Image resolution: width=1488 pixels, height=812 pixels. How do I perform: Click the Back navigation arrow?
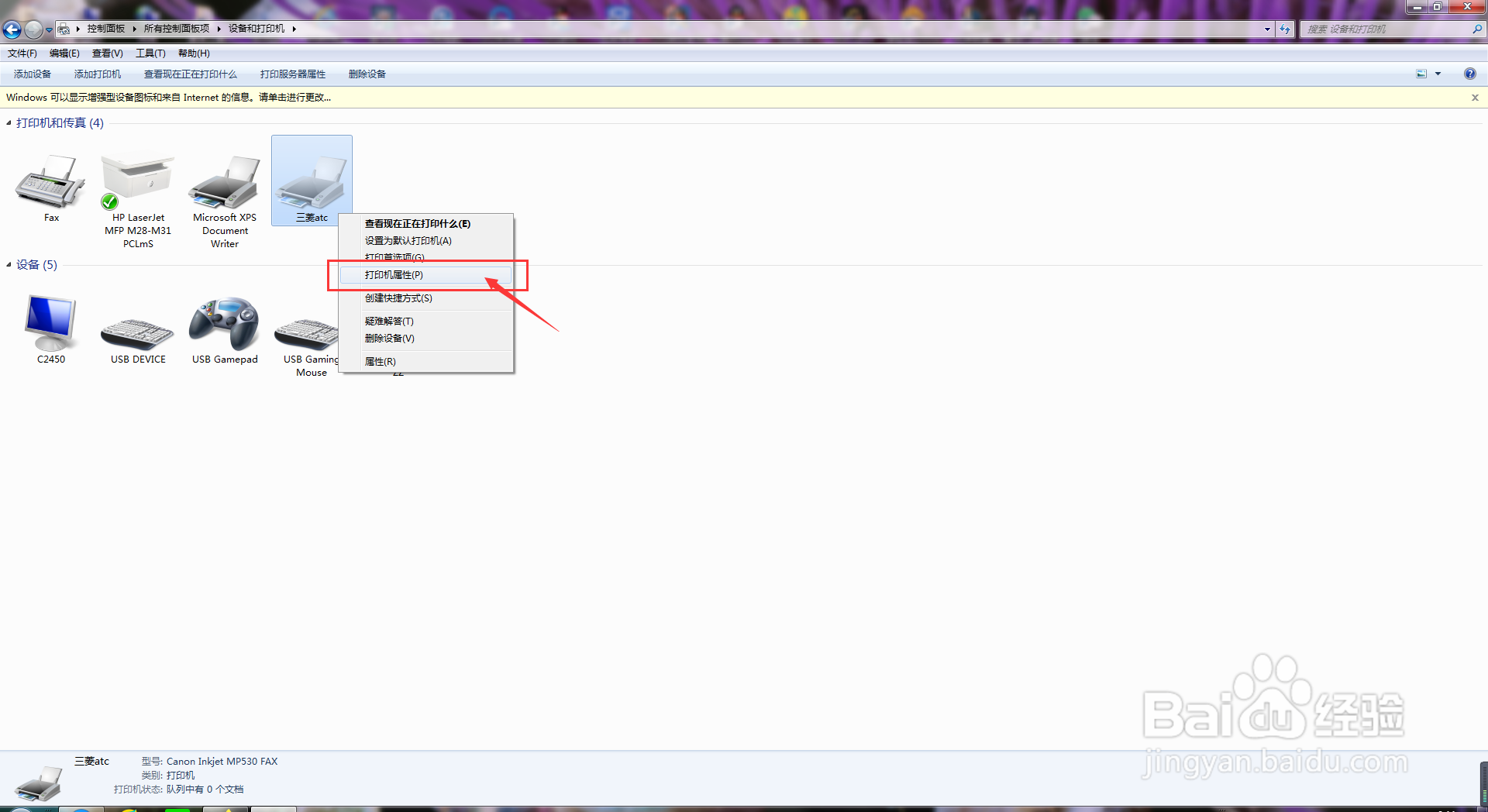pos(12,29)
